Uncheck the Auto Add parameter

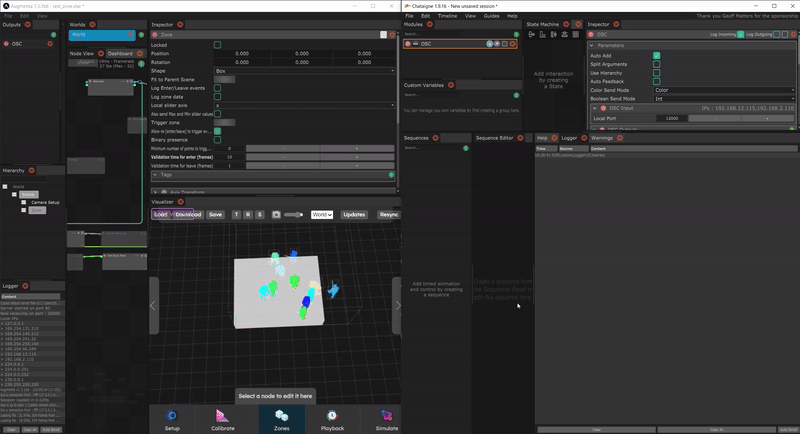coord(656,55)
